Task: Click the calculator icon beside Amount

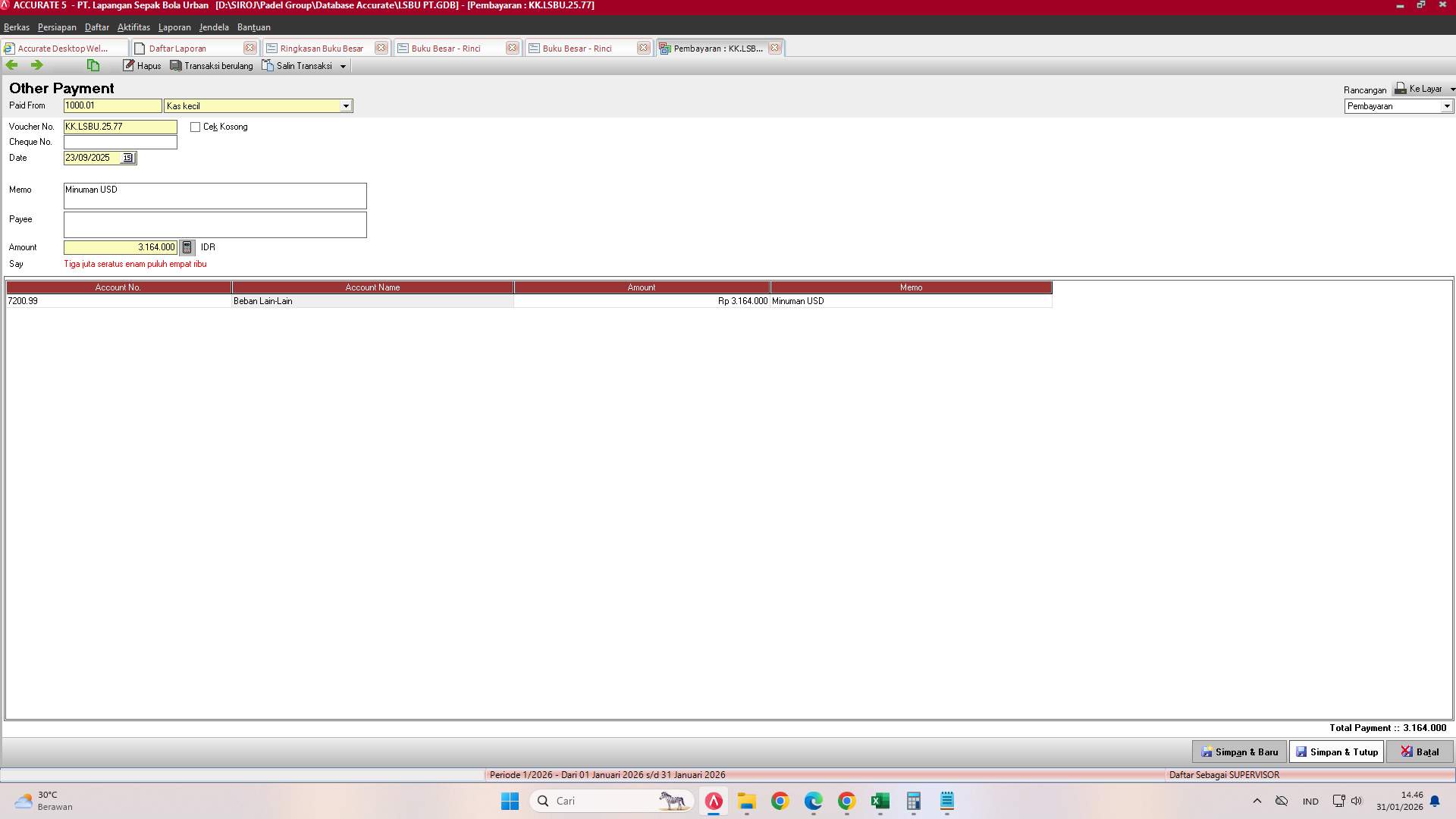Action: coord(187,247)
